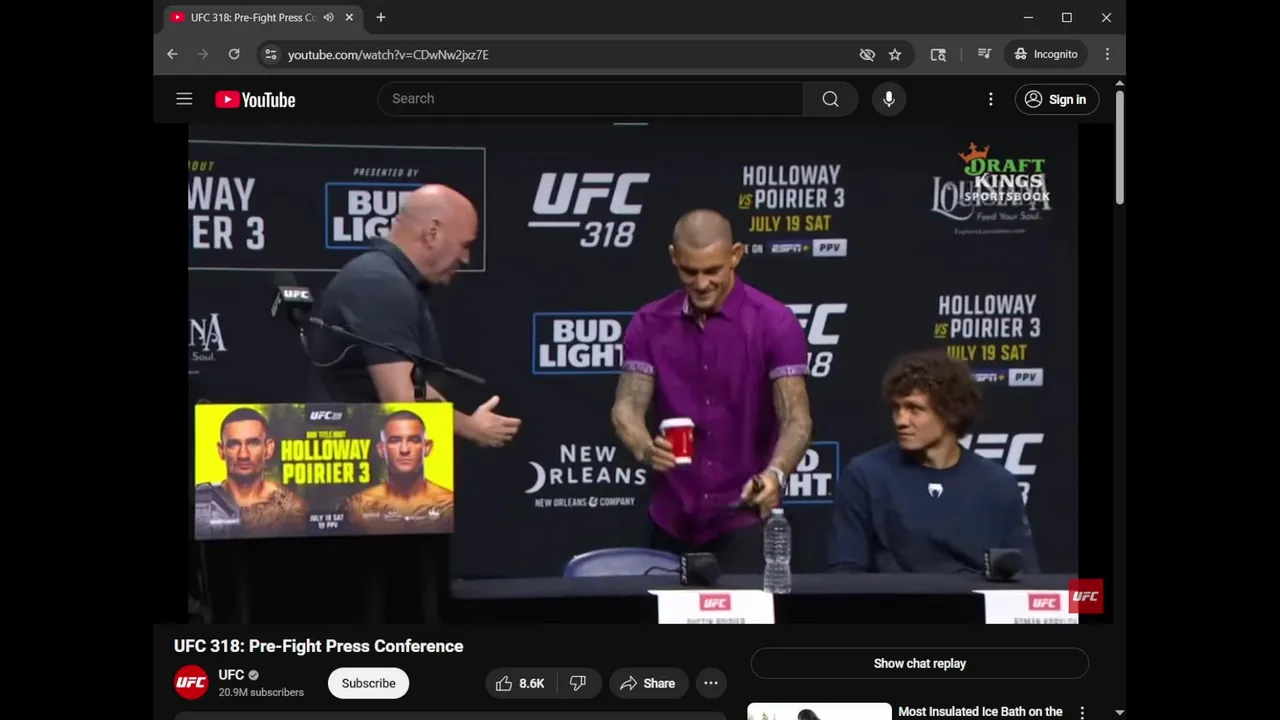Image resolution: width=1280 pixels, height=720 pixels.
Task: View site information icon in address bar
Action: tap(270, 55)
